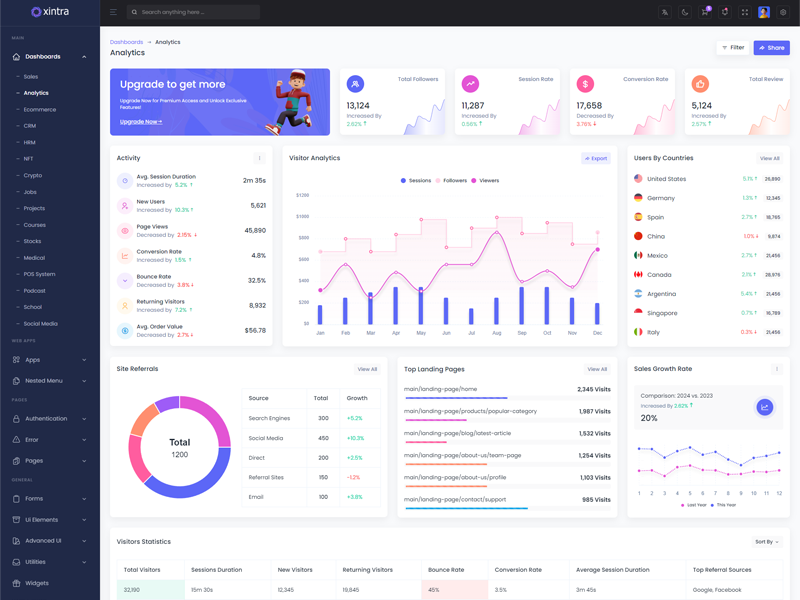Screen dimensions: 800x600
Task: Open the Sort By dropdown
Action: [x=767, y=542]
